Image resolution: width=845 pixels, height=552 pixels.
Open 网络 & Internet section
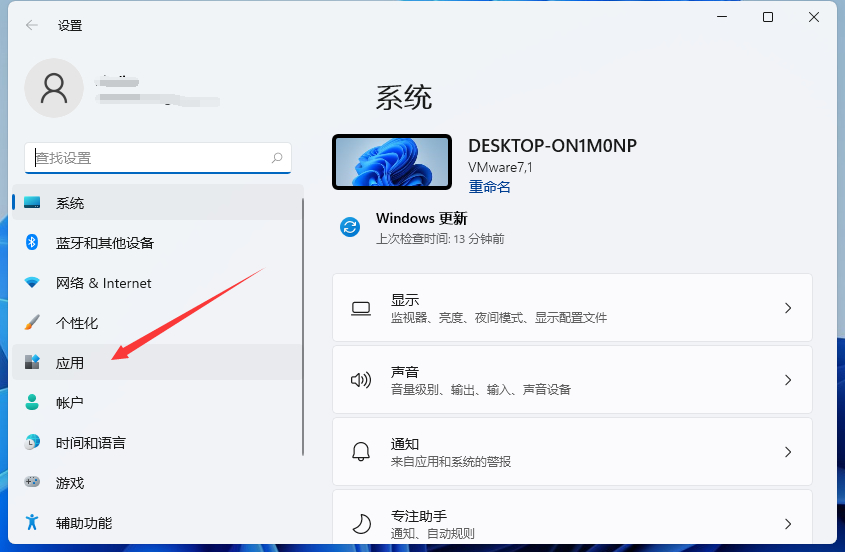[x=156, y=282]
